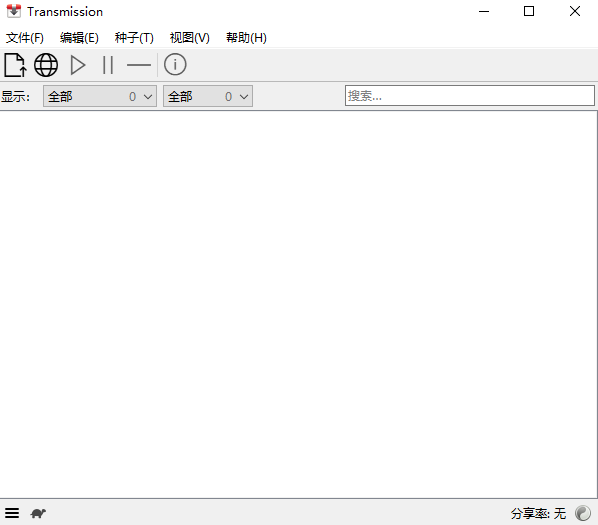The width and height of the screenshot is (598, 525).
Task: Click the statistics icon beside share ratio
Action: click(x=583, y=513)
